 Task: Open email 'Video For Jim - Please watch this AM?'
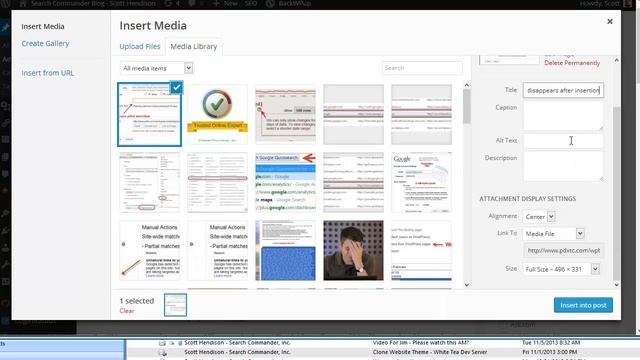421,343
